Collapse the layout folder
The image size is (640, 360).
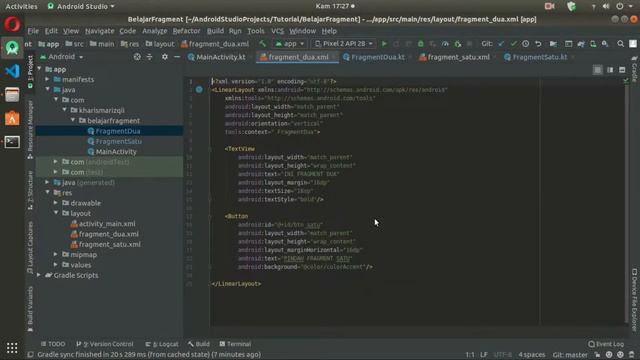[56, 213]
